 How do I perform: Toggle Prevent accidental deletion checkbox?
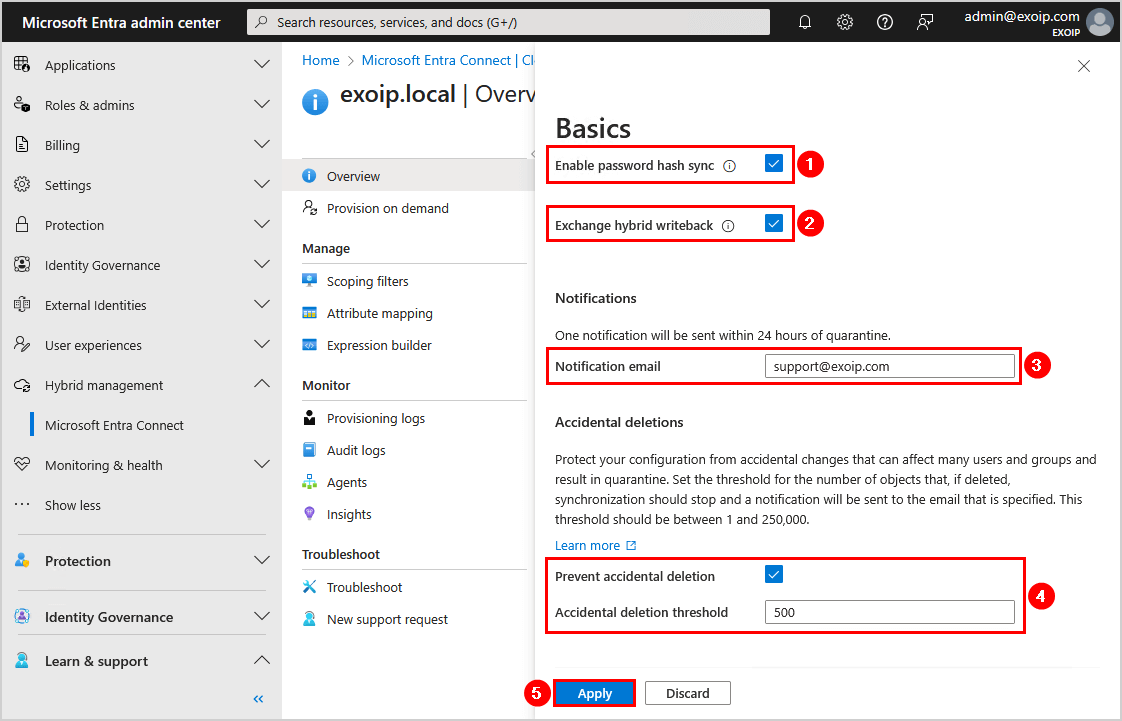click(774, 574)
